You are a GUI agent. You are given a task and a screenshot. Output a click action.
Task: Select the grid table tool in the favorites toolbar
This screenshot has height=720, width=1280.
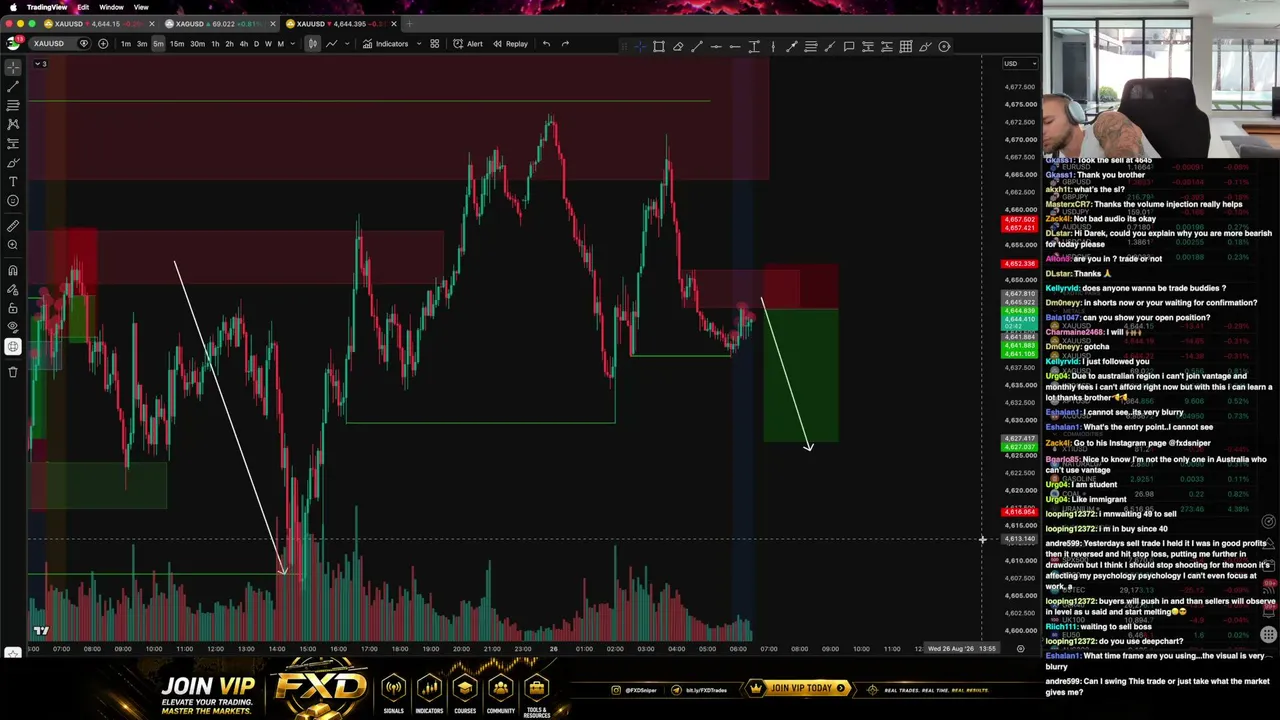pyautogui.click(x=906, y=46)
